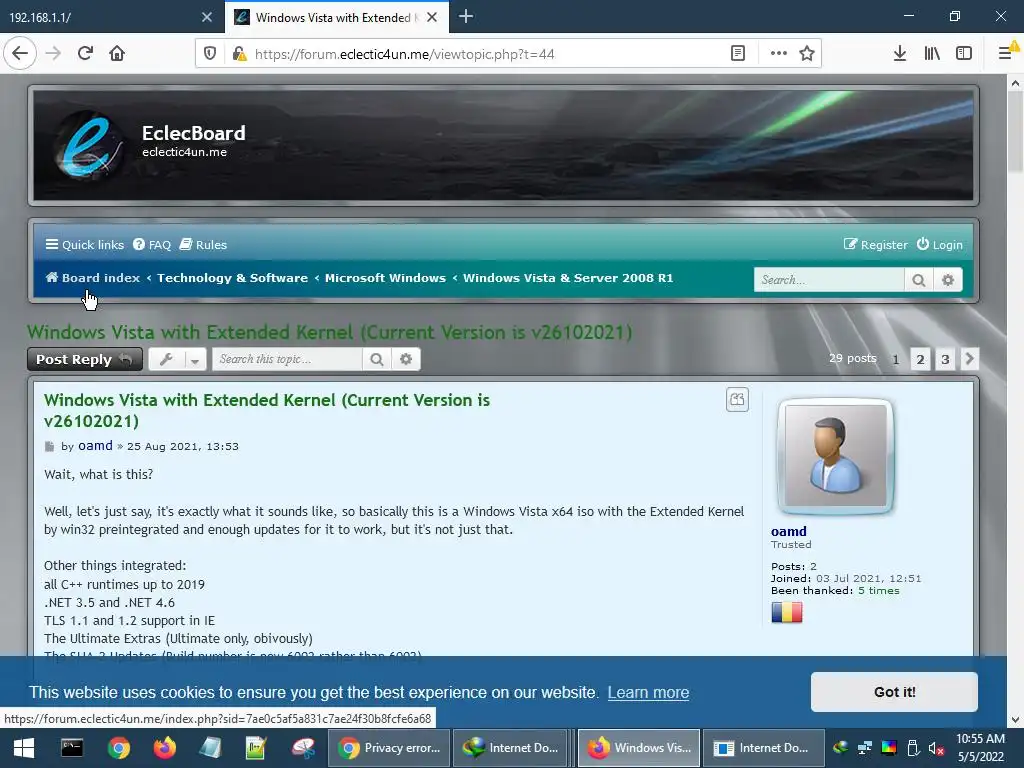
Task: Click the padlock warning site info icon
Action: click(x=239, y=54)
